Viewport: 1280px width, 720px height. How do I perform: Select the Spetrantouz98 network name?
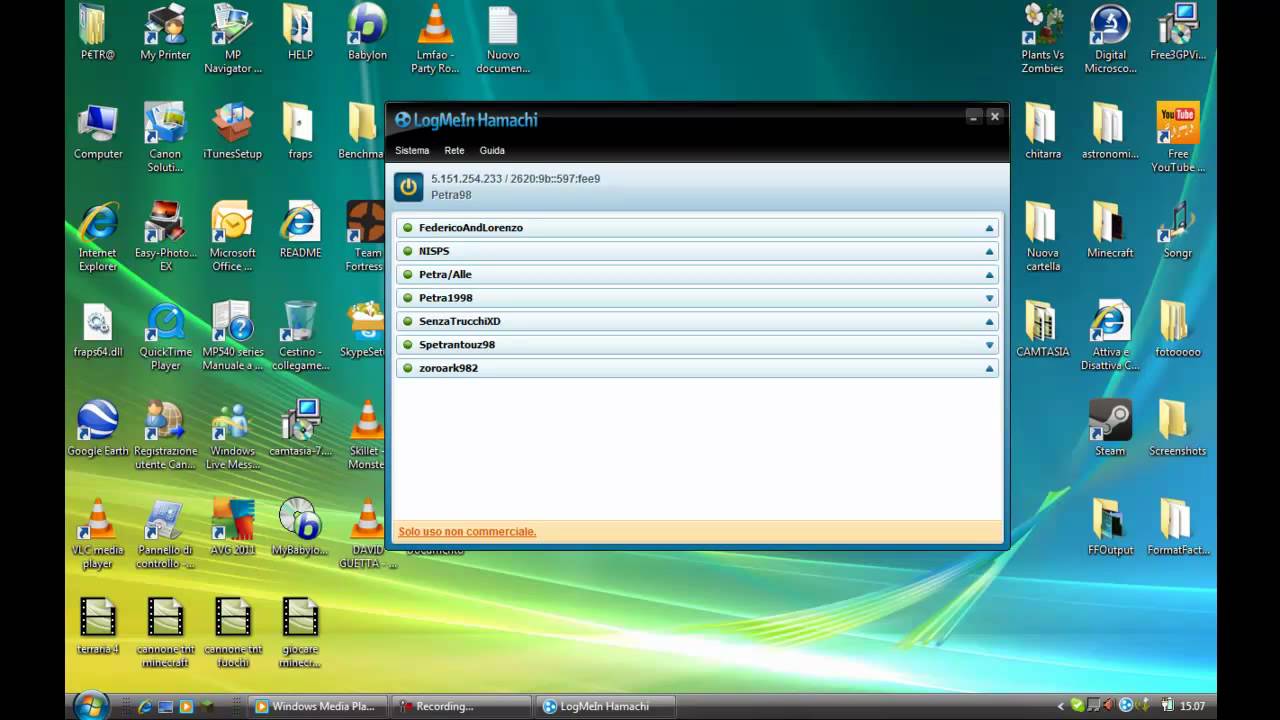pyautogui.click(x=456, y=345)
